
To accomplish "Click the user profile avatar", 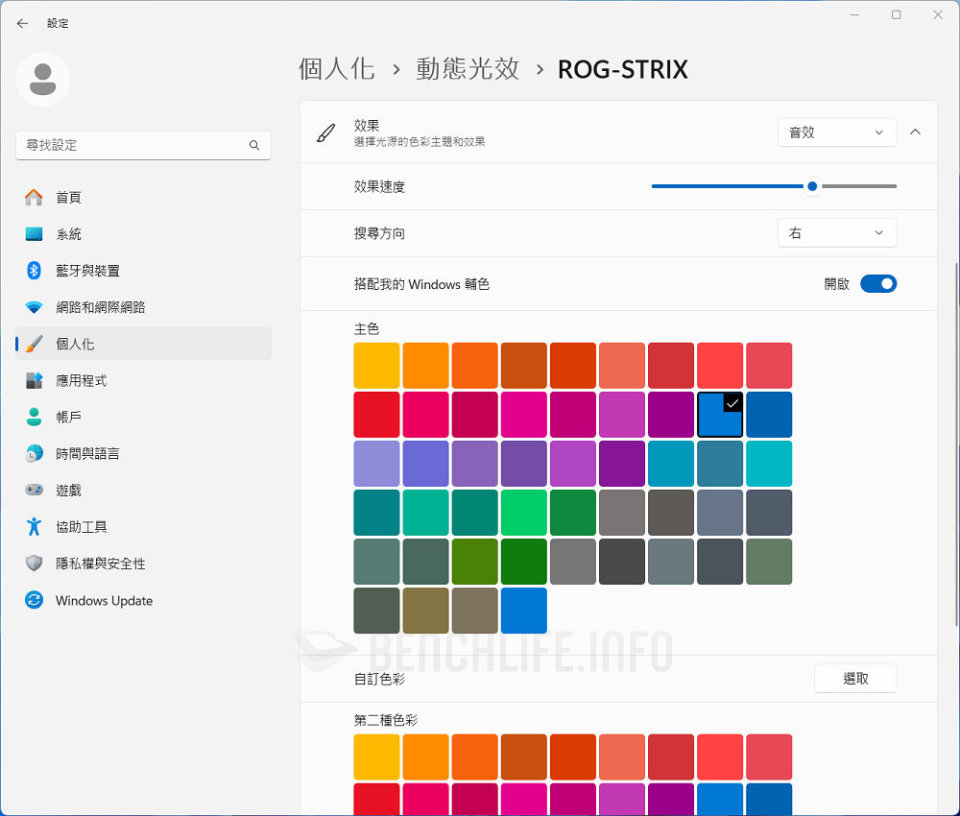I will coord(43,78).
